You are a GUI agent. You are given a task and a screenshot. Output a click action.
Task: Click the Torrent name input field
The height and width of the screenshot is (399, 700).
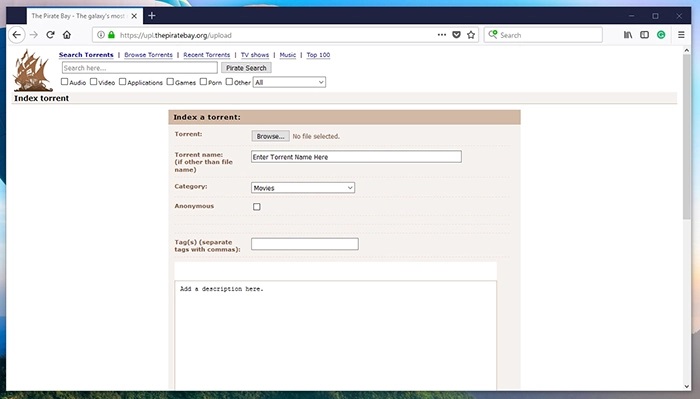[x=356, y=157]
